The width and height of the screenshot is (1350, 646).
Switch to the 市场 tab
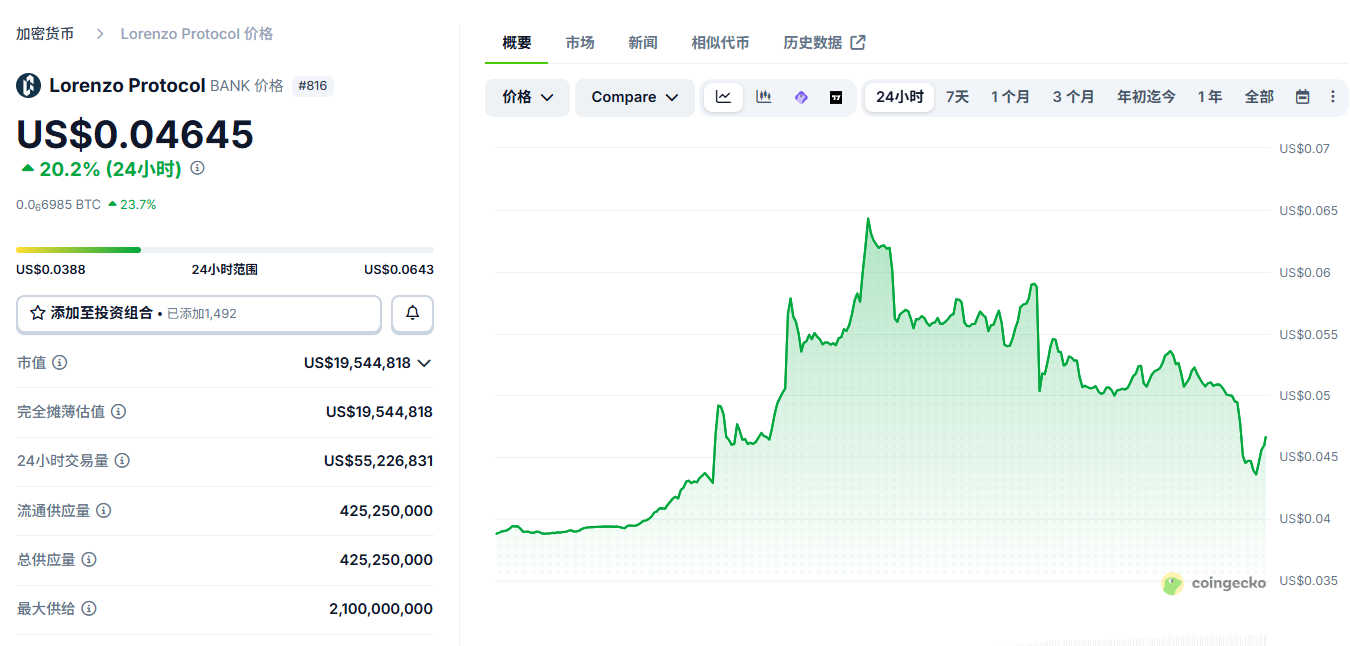[x=580, y=42]
